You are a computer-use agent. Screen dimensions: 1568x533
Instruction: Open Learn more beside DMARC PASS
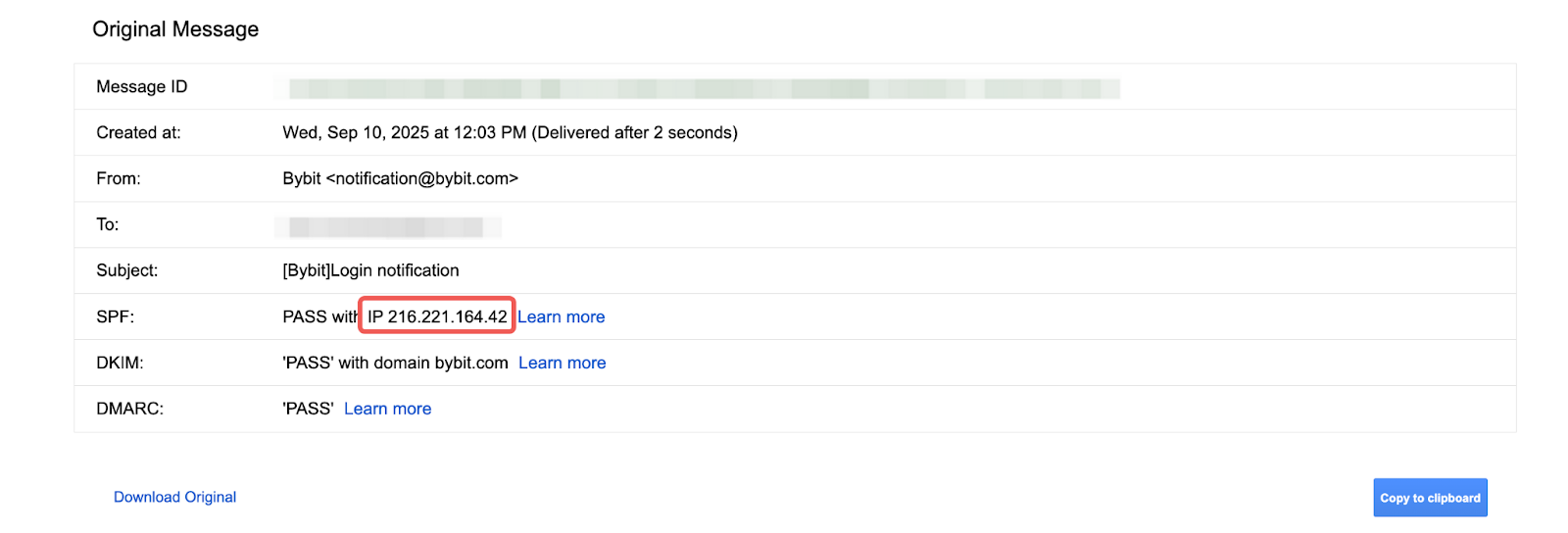pyautogui.click(x=387, y=409)
